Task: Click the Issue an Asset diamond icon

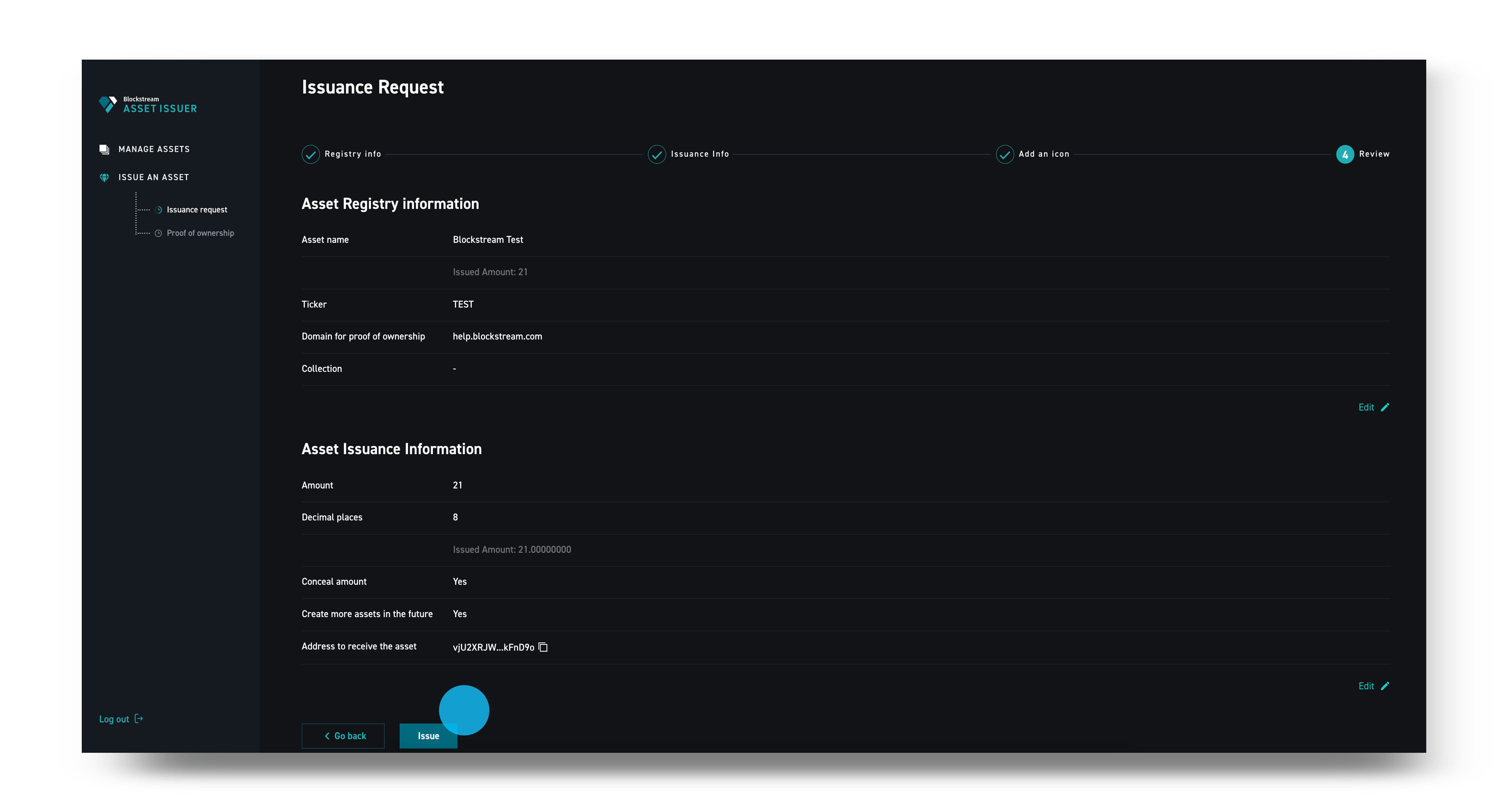Action: [x=104, y=177]
